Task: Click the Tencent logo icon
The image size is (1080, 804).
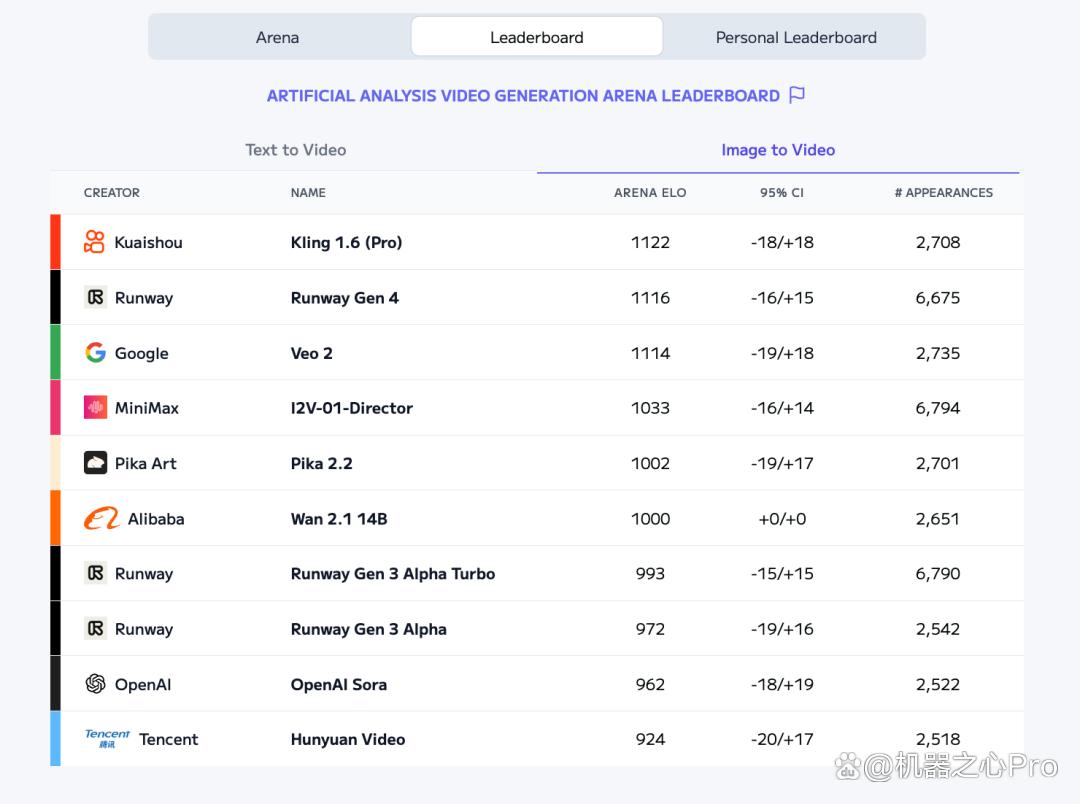Action: click(x=107, y=739)
